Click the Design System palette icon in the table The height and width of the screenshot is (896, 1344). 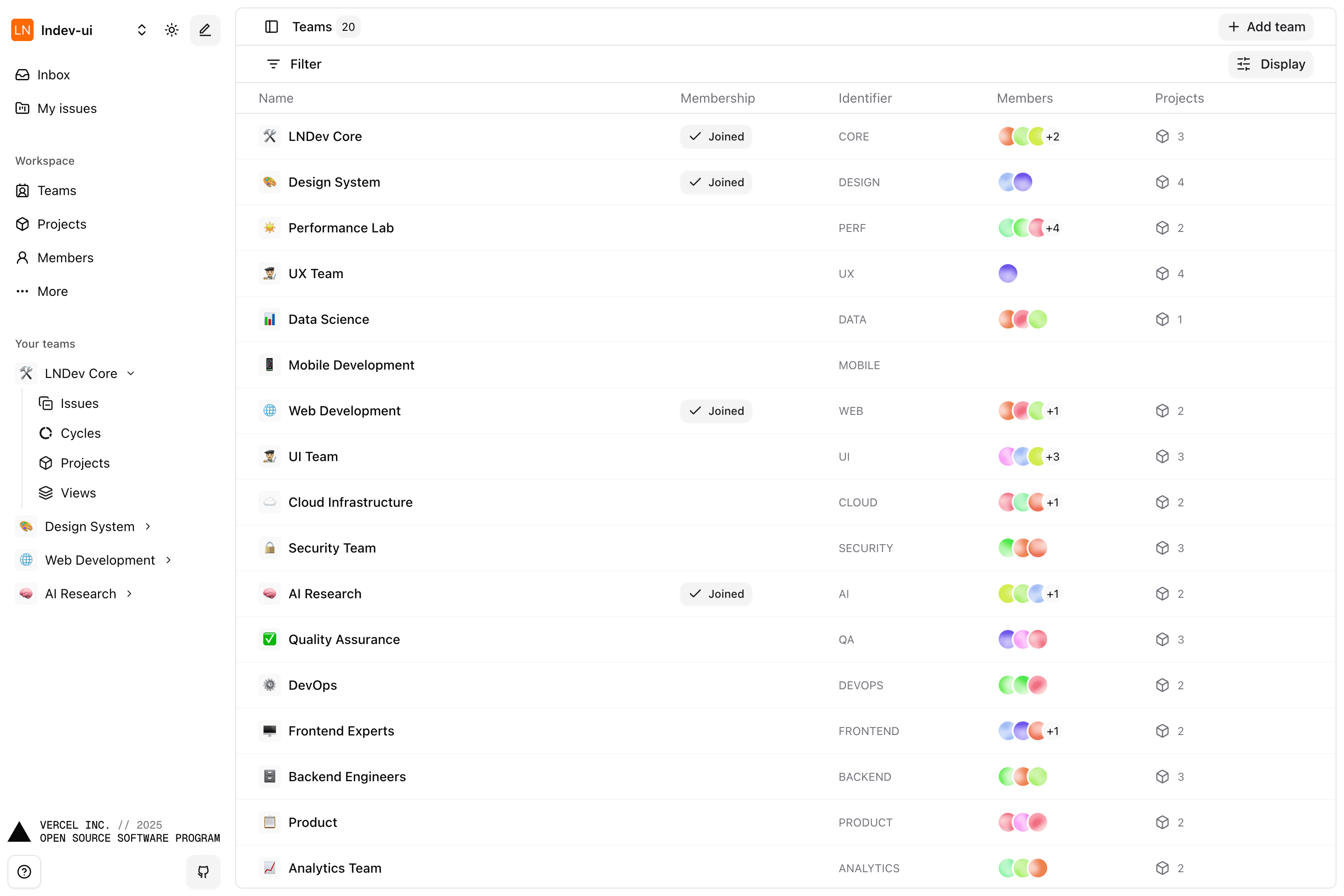pos(270,182)
